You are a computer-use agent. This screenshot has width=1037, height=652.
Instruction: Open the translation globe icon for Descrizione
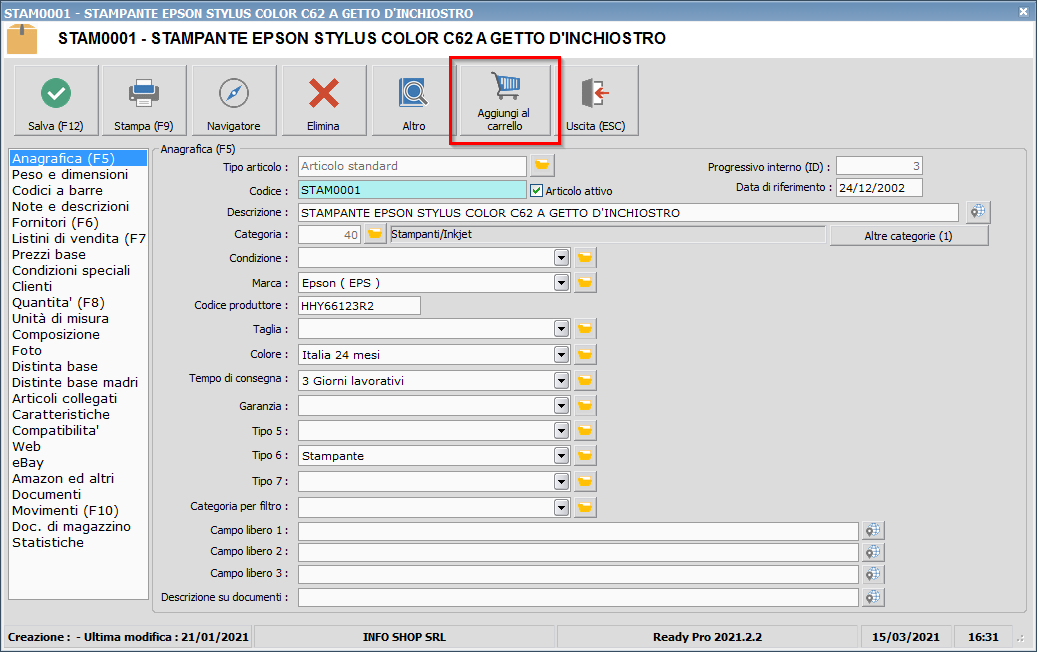point(977,212)
